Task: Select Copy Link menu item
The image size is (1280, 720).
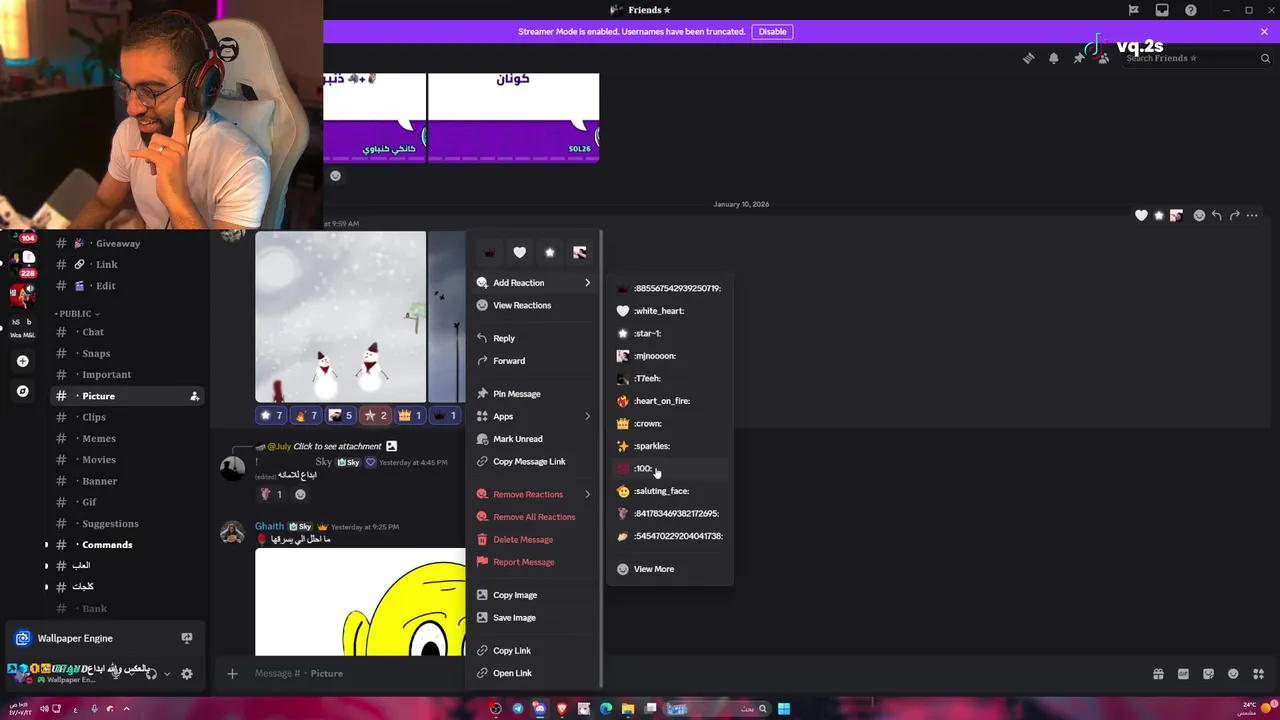Action: [x=534, y=650]
